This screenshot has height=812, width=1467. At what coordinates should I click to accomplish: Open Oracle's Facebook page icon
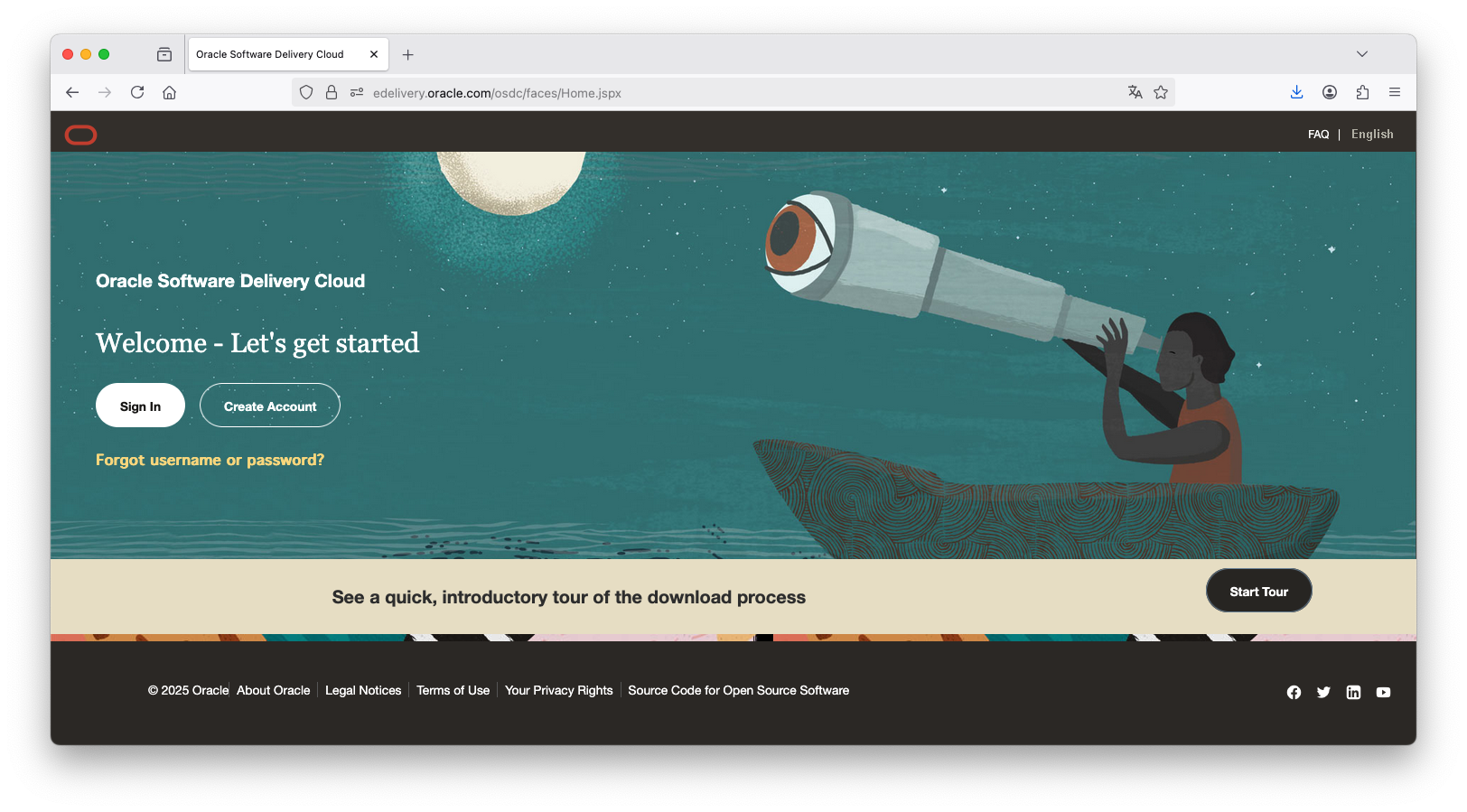click(1294, 692)
